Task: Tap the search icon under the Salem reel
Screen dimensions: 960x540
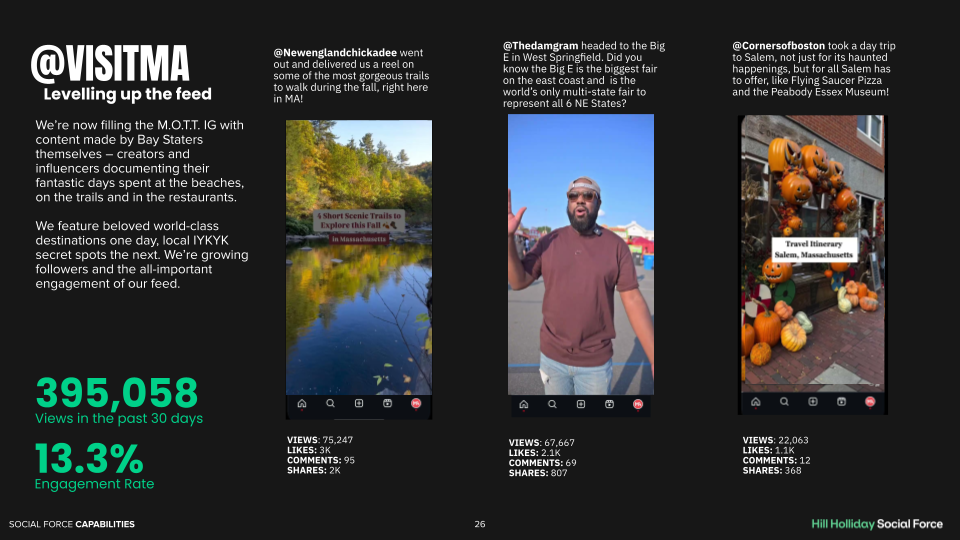Action: point(784,402)
